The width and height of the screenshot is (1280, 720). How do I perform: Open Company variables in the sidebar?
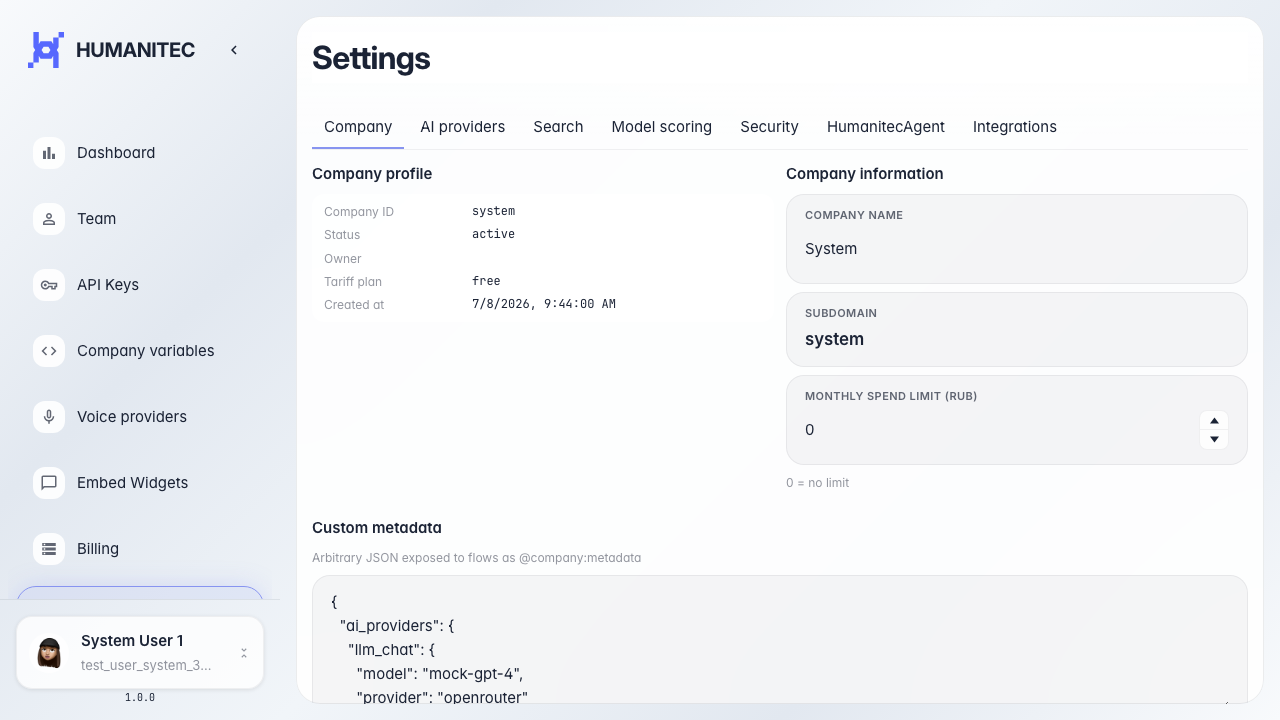pyautogui.click(x=140, y=351)
